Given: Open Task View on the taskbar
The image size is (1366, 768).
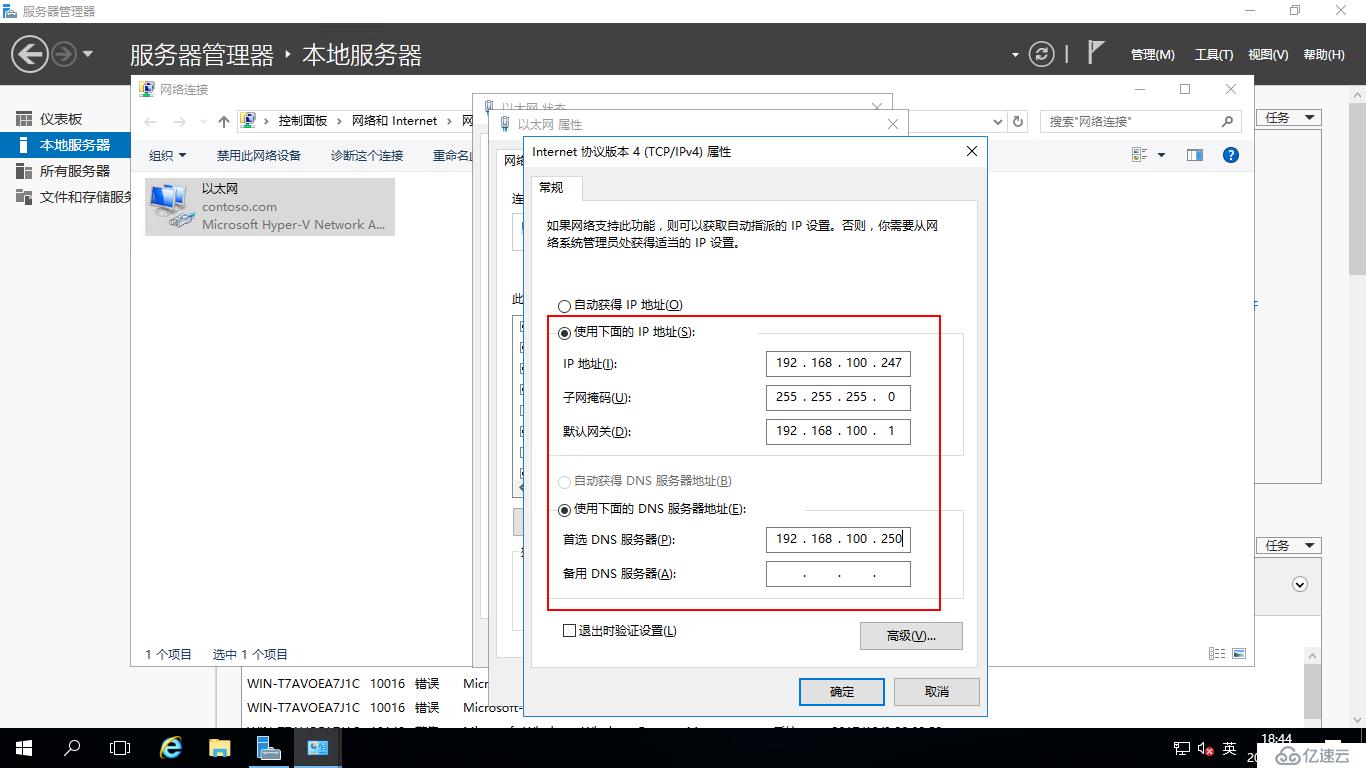Looking at the screenshot, I should coord(120,748).
